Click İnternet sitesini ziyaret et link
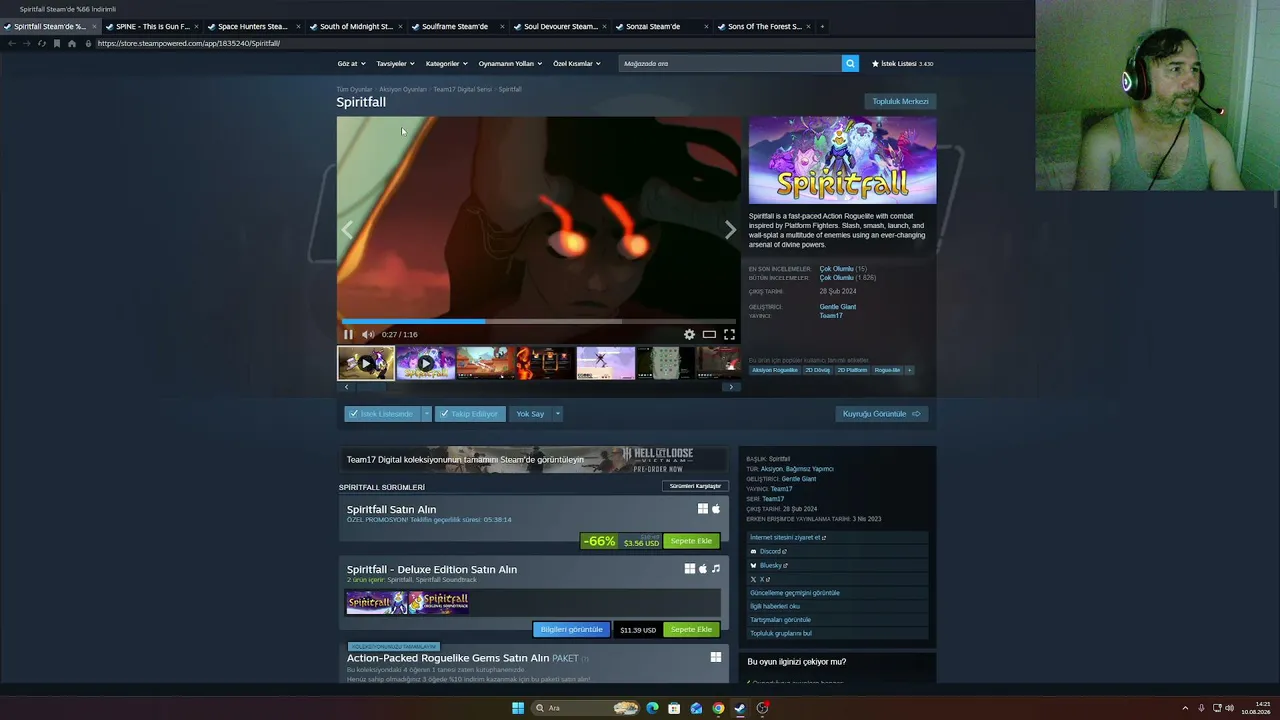 (x=788, y=537)
